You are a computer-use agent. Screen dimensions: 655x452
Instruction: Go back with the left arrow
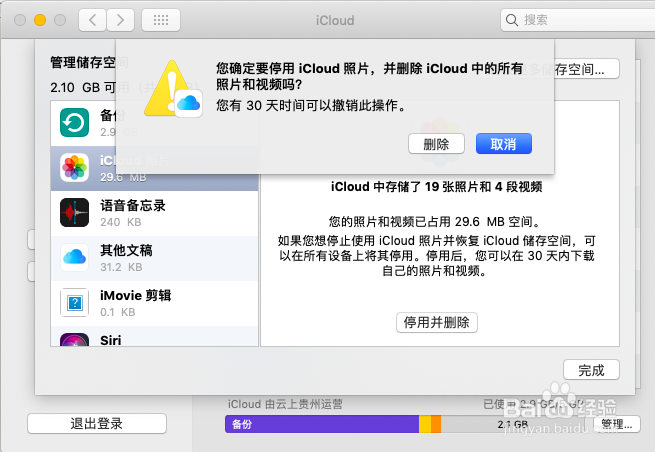point(93,20)
